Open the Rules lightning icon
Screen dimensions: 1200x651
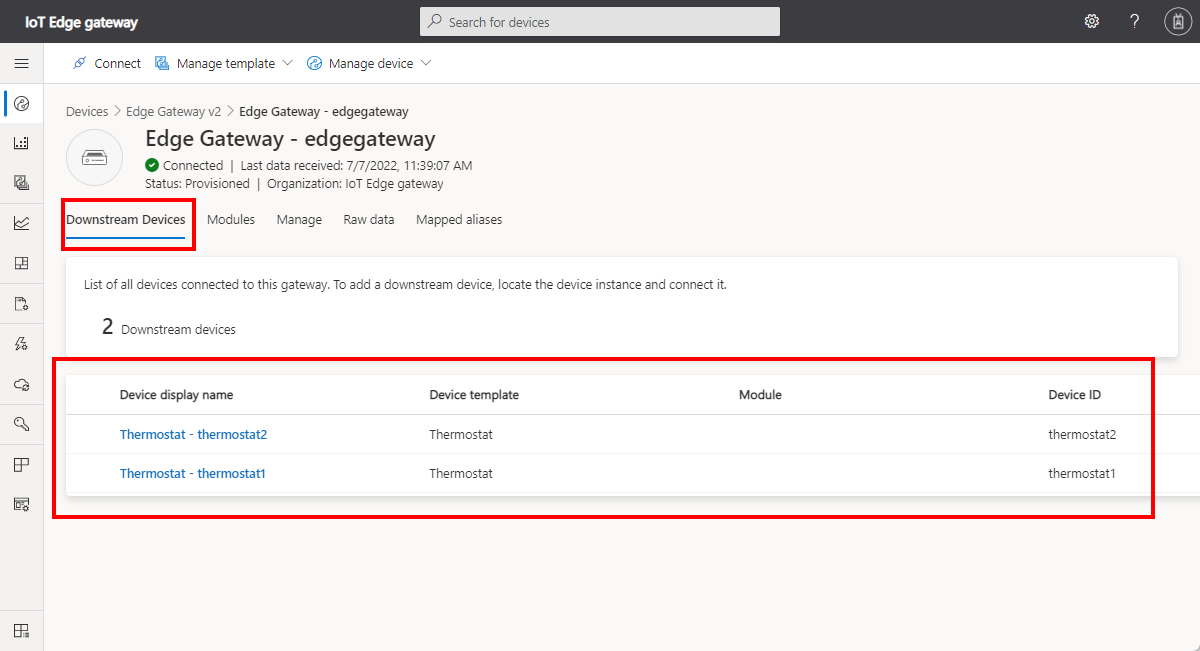point(21,343)
